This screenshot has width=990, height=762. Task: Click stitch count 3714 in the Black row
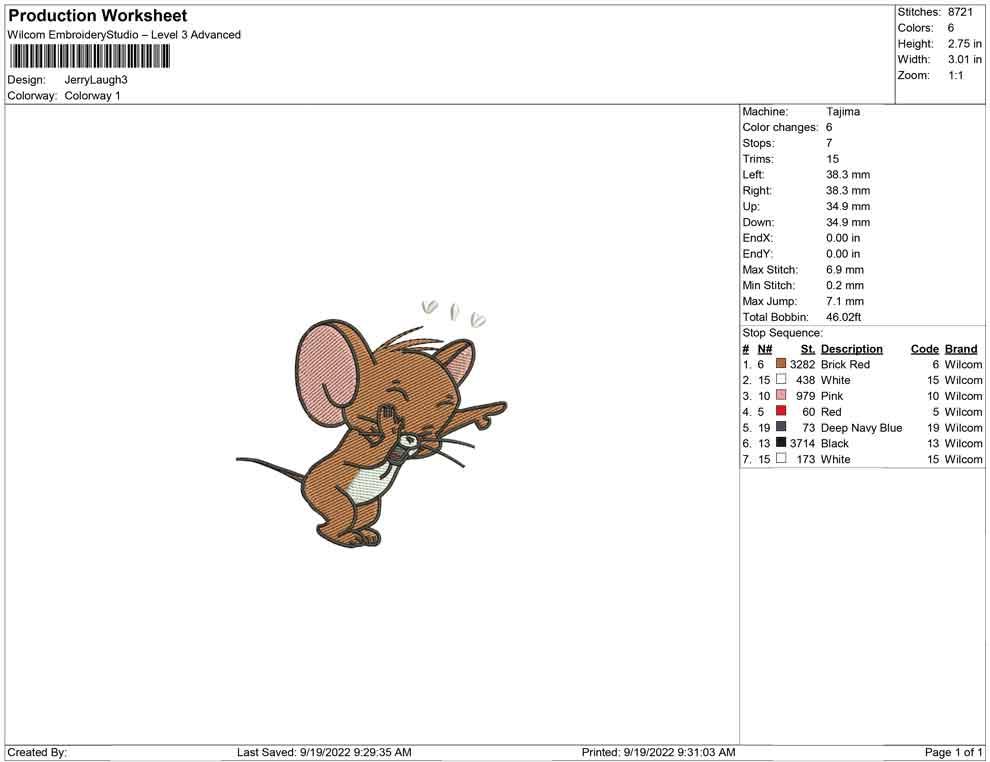(802, 443)
